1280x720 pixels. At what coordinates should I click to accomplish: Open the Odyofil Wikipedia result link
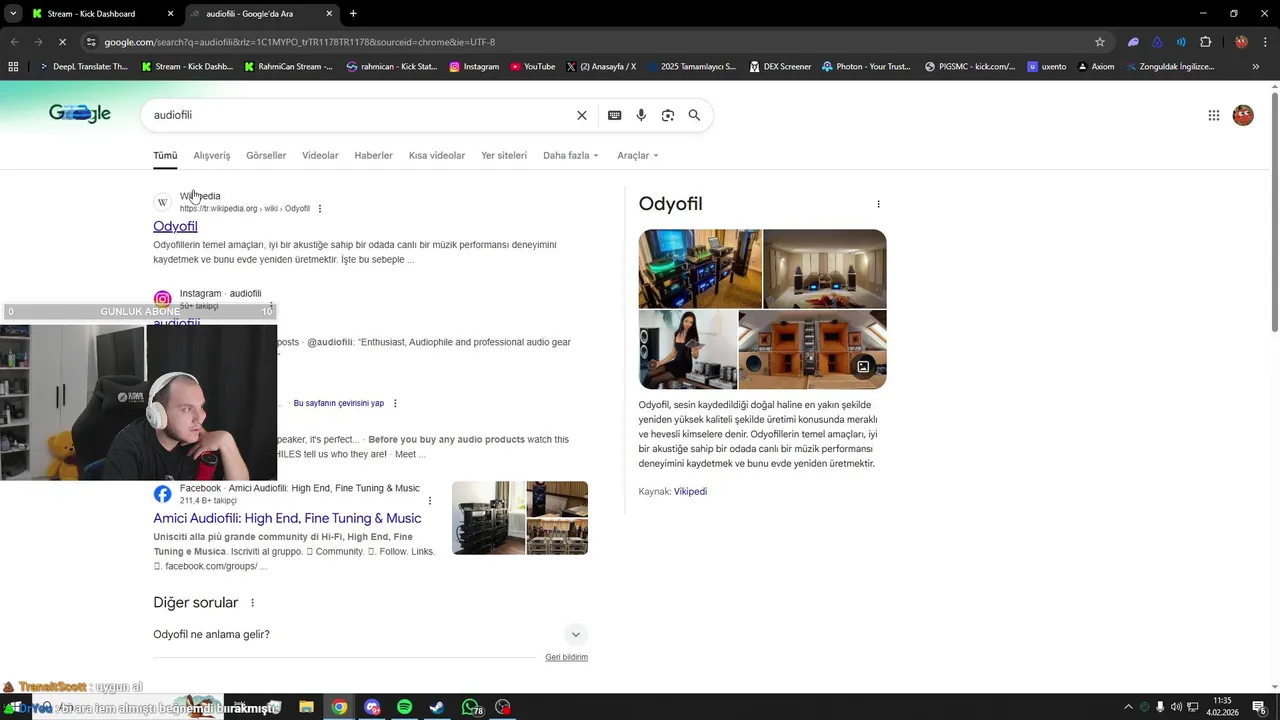(175, 226)
